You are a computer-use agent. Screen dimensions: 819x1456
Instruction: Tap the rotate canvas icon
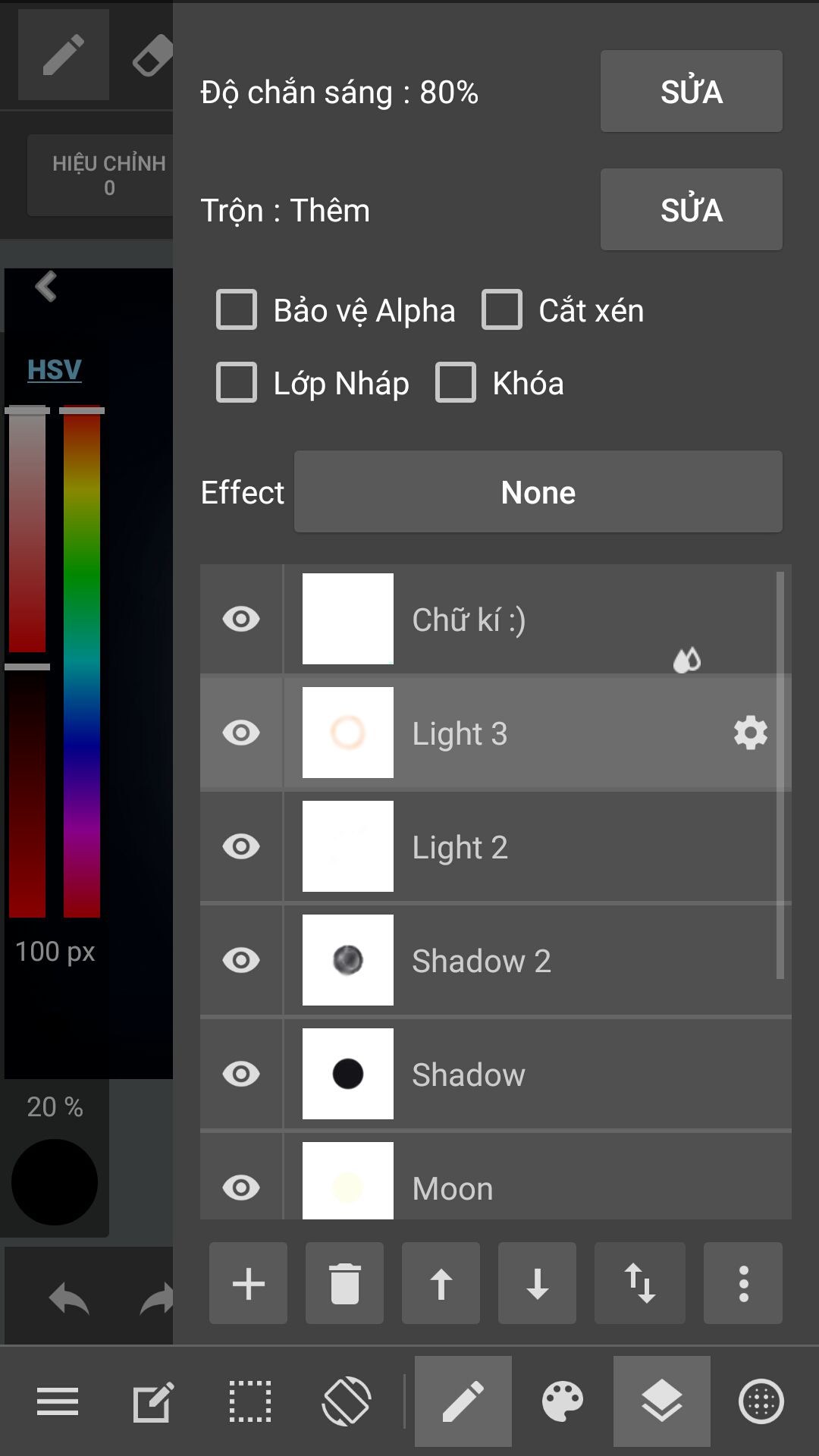[347, 1401]
